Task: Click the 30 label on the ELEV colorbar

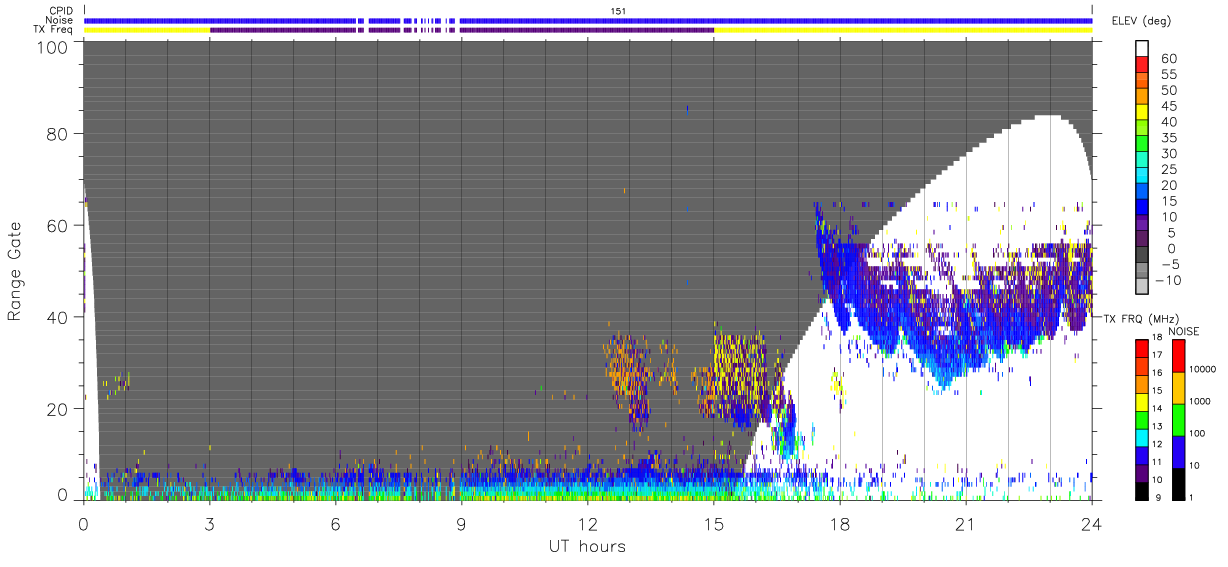Action: [1168, 154]
